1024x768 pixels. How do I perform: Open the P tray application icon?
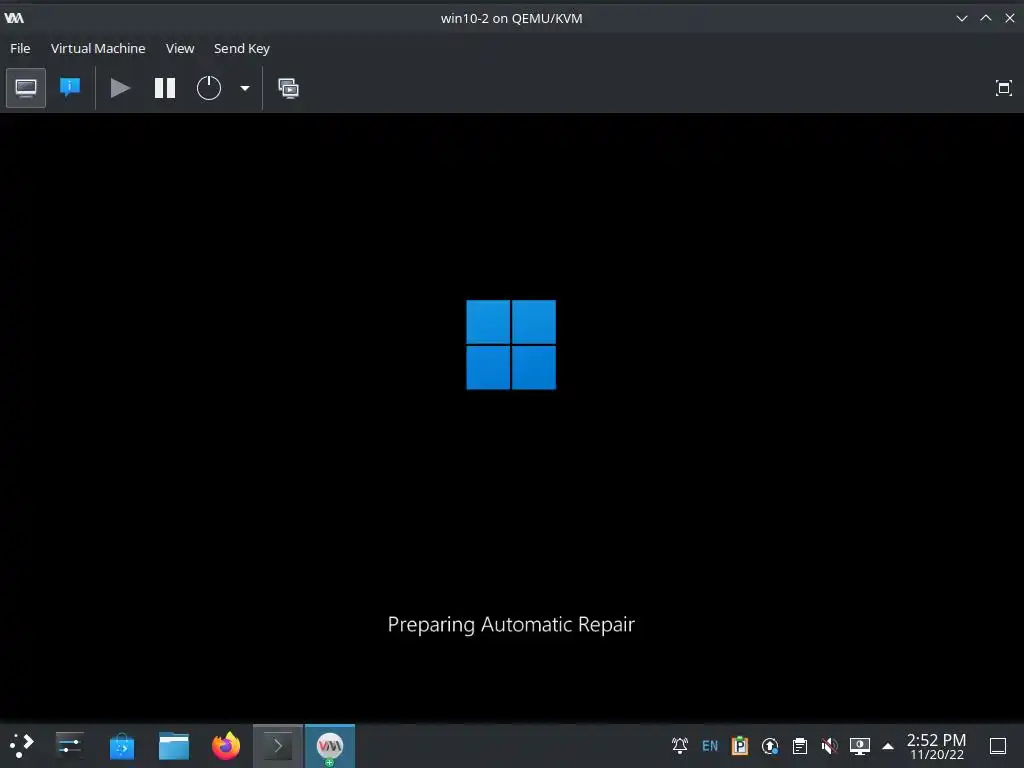740,746
